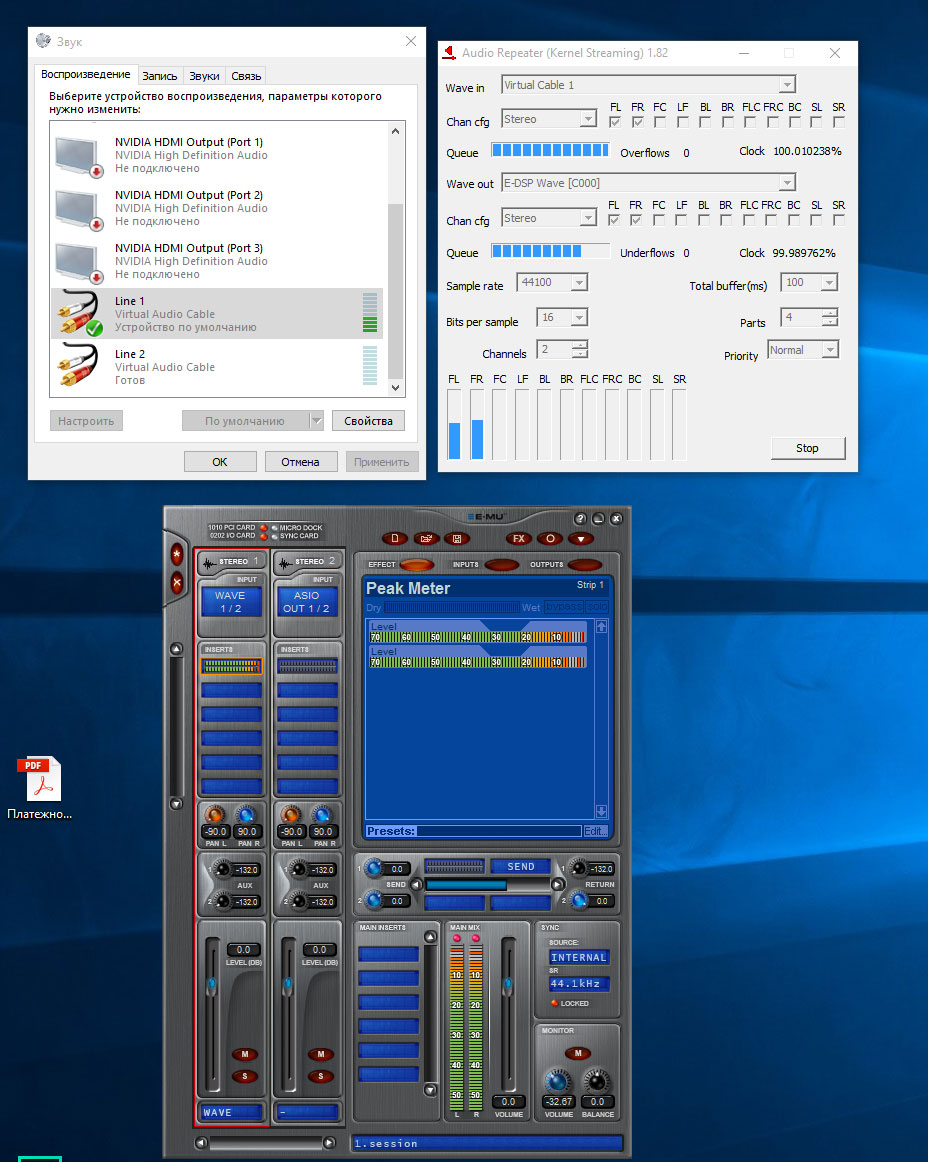Image resolution: width=928 pixels, height=1162 pixels.
Task: Click the FX button in E-MU mixer
Action: pyautogui.click(x=518, y=538)
